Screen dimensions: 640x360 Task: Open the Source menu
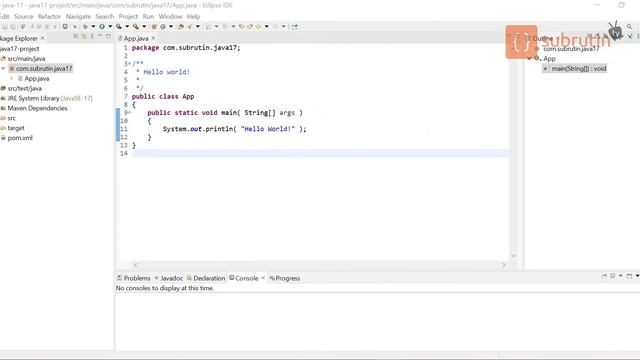(23, 16)
